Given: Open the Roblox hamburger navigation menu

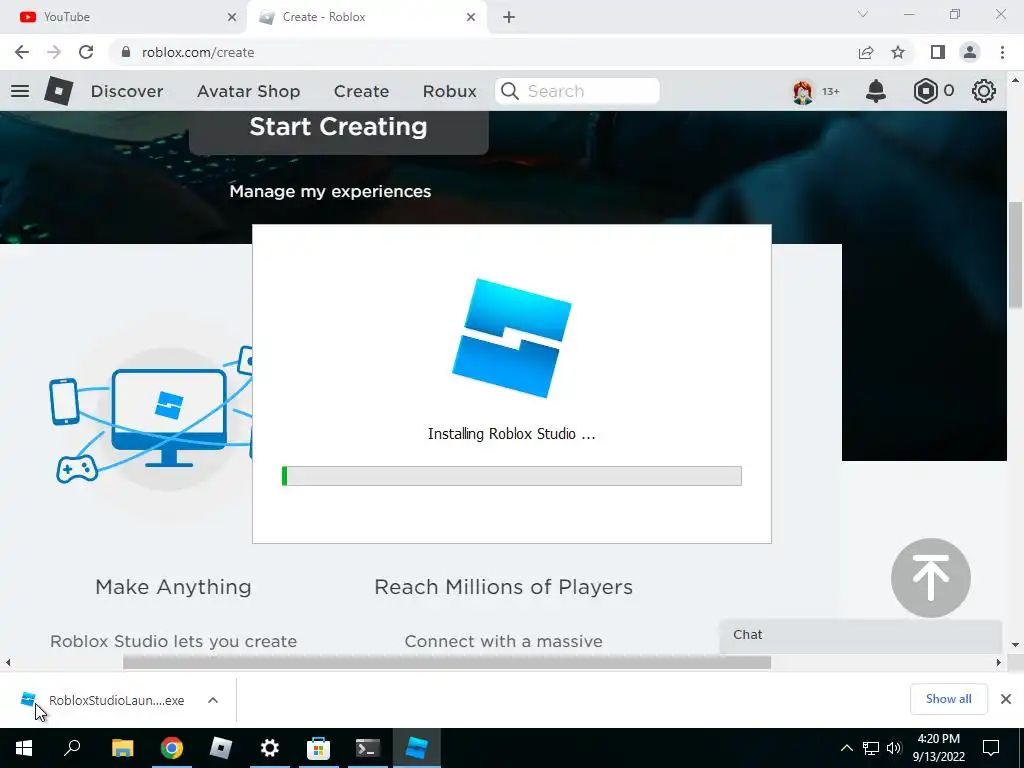Looking at the screenshot, I should point(20,91).
